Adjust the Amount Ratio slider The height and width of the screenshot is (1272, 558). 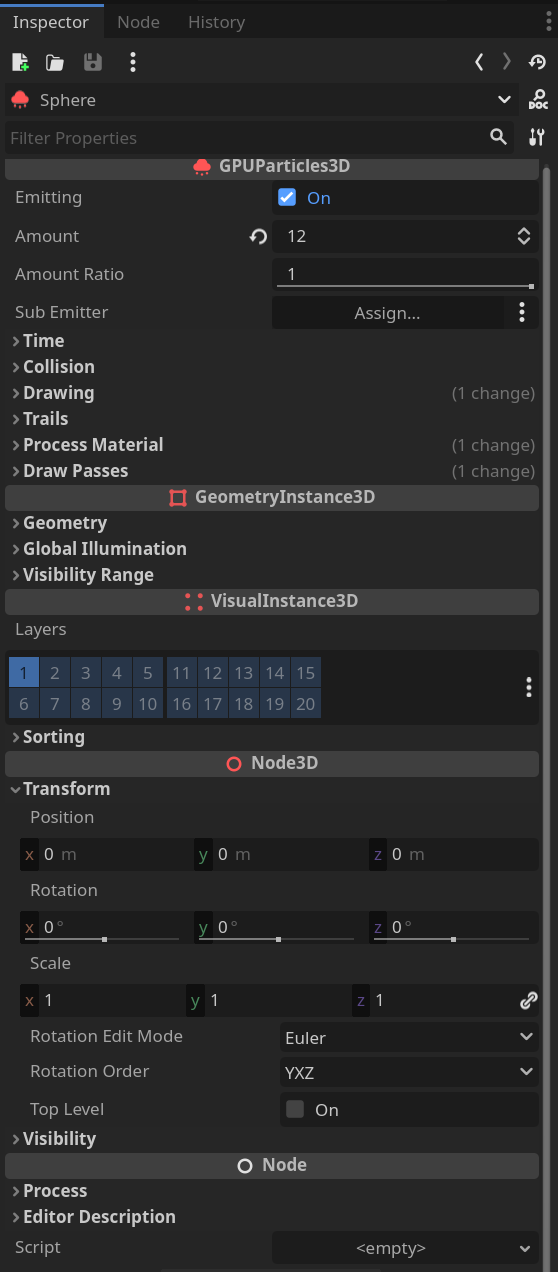click(405, 274)
